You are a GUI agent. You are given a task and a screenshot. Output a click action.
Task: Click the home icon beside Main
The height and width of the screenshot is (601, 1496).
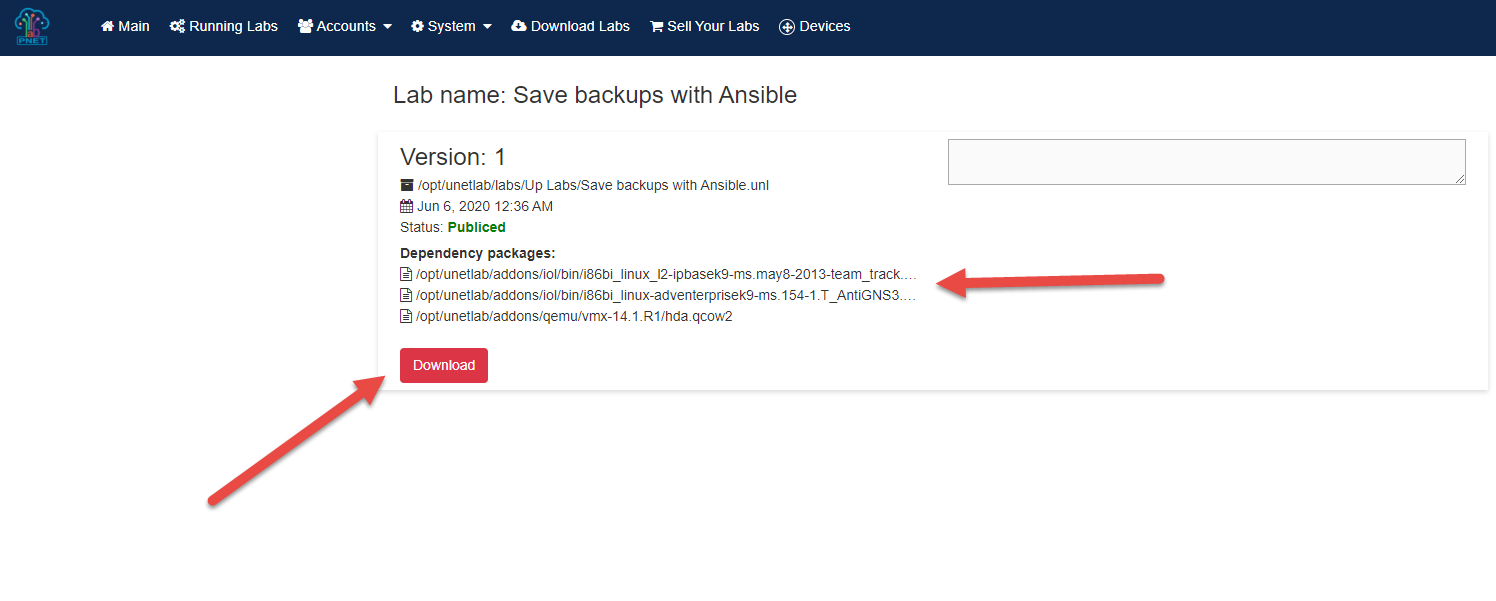[x=107, y=26]
